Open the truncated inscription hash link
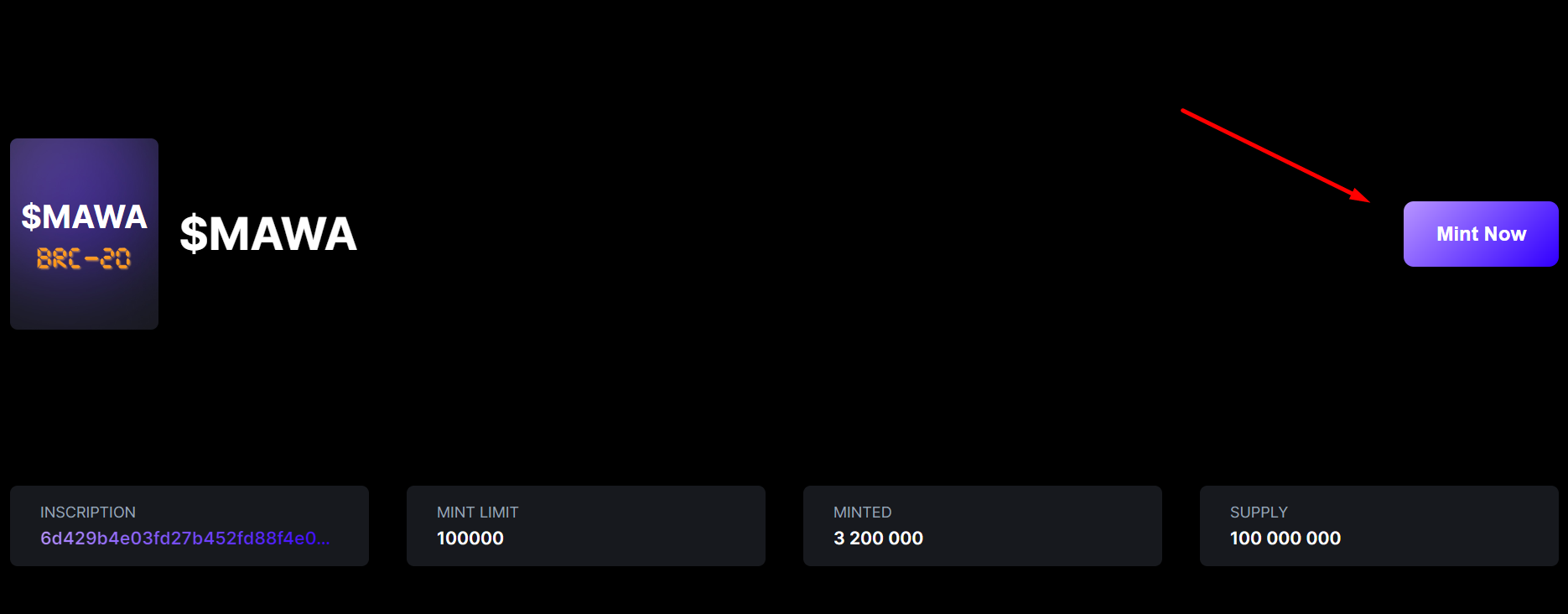This screenshot has width=1568, height=614. [185, 539]
